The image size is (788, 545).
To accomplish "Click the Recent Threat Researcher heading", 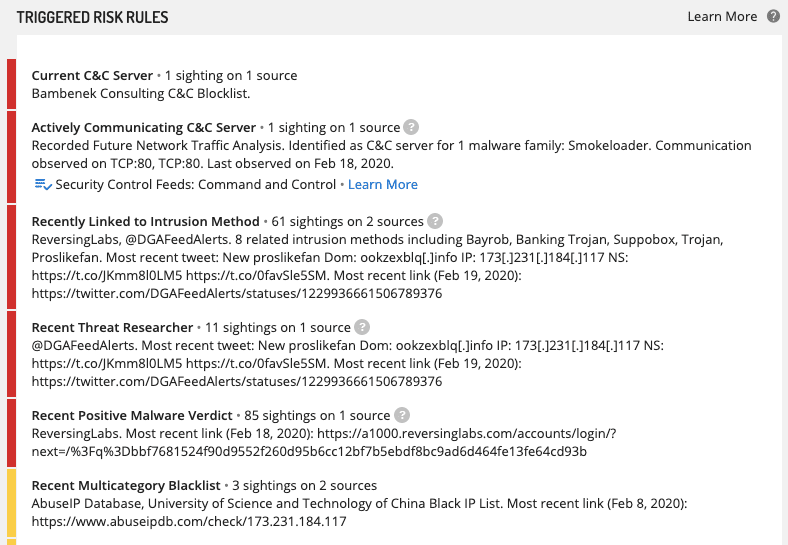I will coord(112,328).
